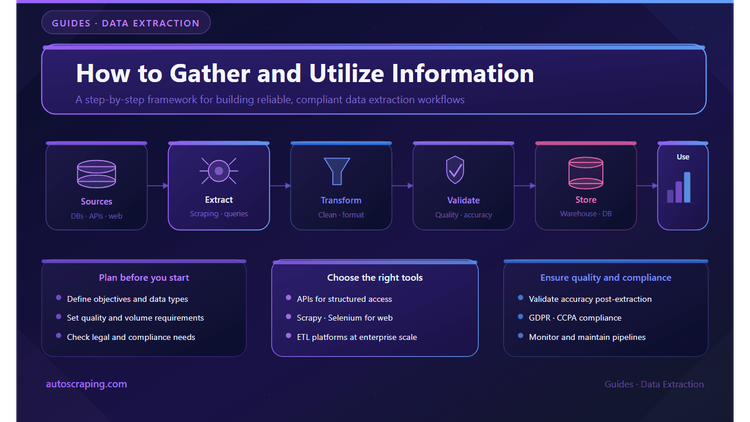Click the Use bar chart icon

pos(679,187)
